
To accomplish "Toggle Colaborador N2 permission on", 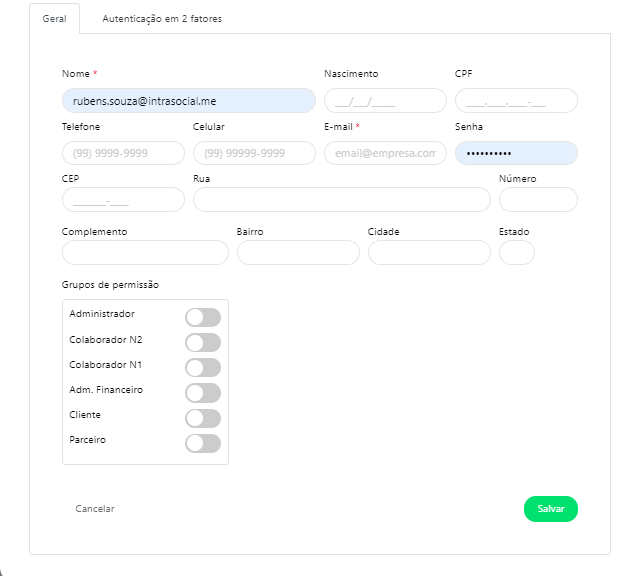I will [203, 342].
